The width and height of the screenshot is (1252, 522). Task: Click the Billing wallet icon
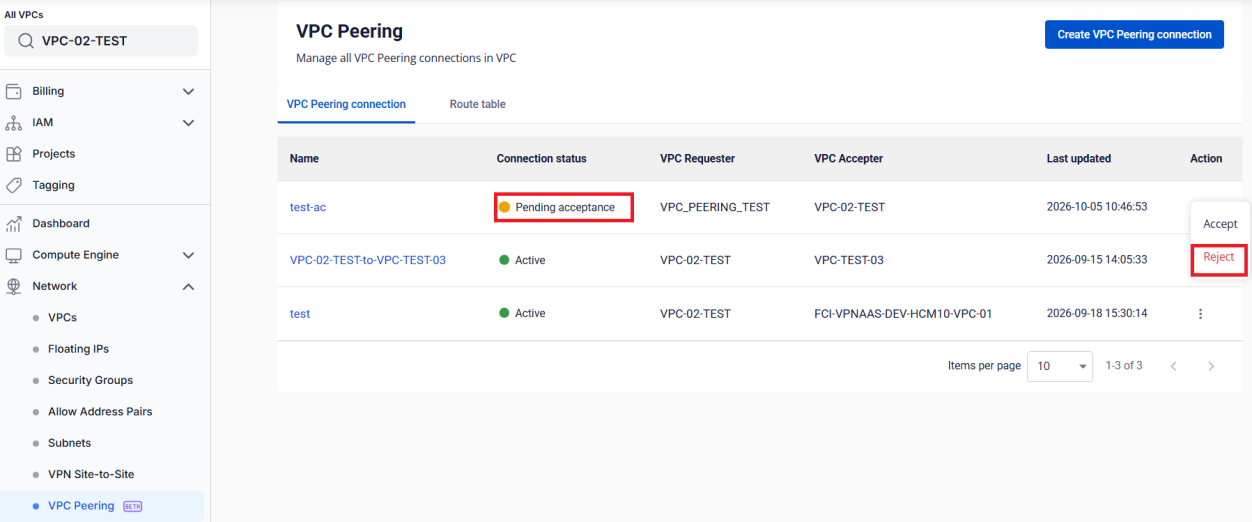(x=14, y=91)
